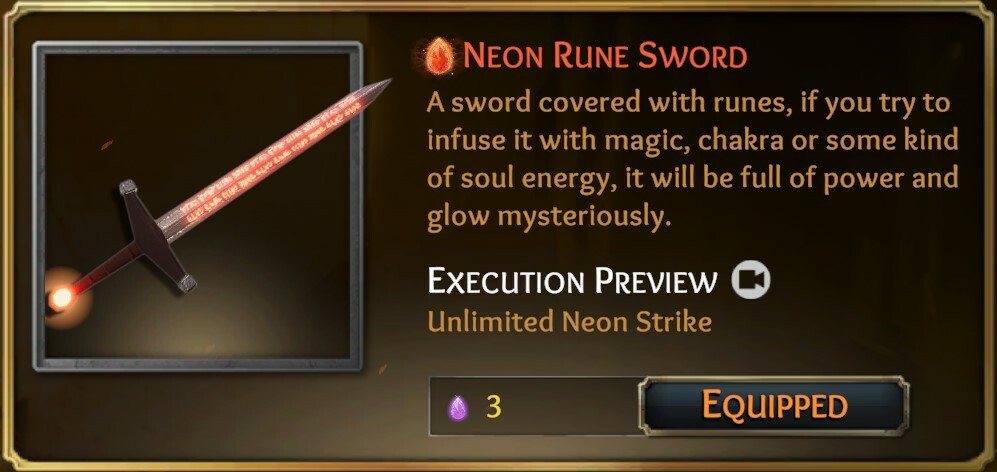Play the Execution Preview video camera icon

pos(750,280)
